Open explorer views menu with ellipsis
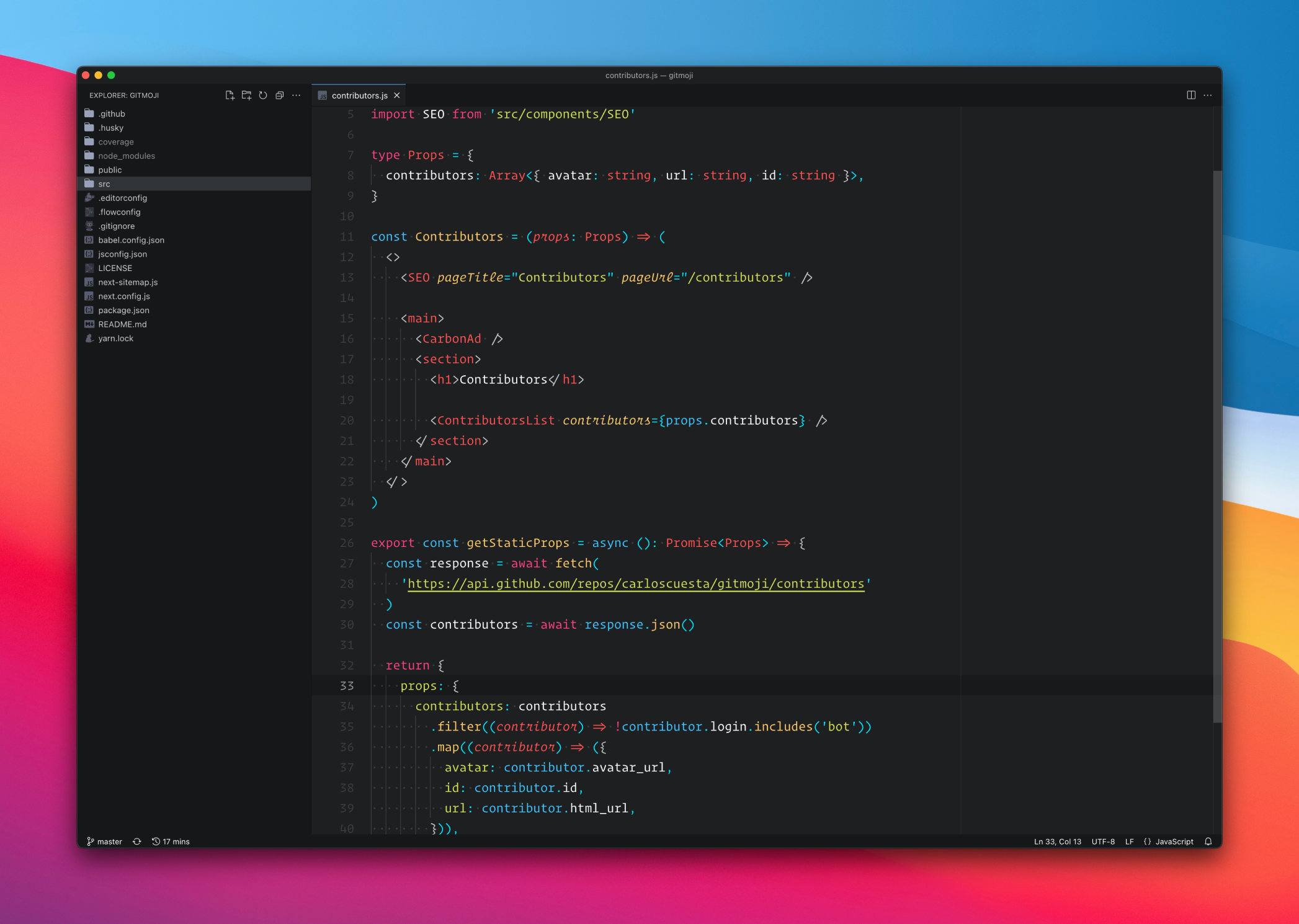 tap(297, 95)
